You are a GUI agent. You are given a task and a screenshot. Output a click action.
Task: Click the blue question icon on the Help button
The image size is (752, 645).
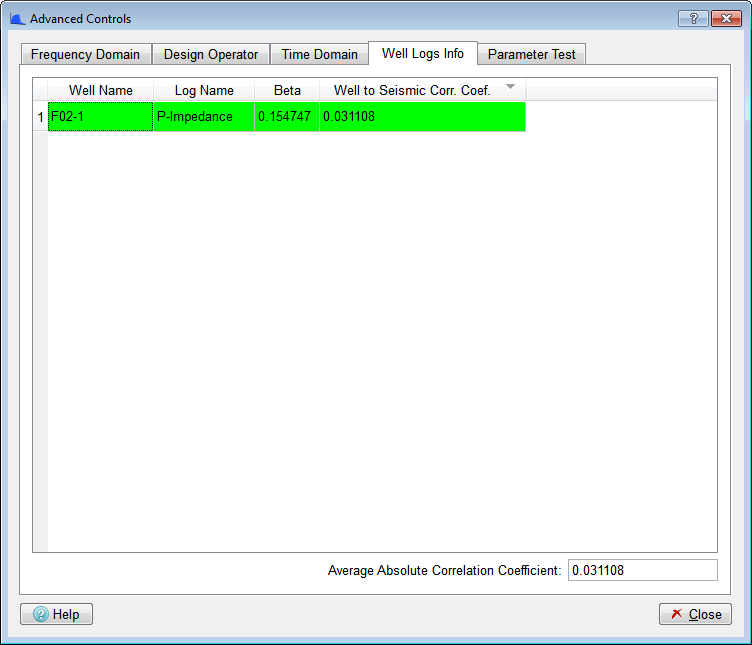(x=41, y=614)
